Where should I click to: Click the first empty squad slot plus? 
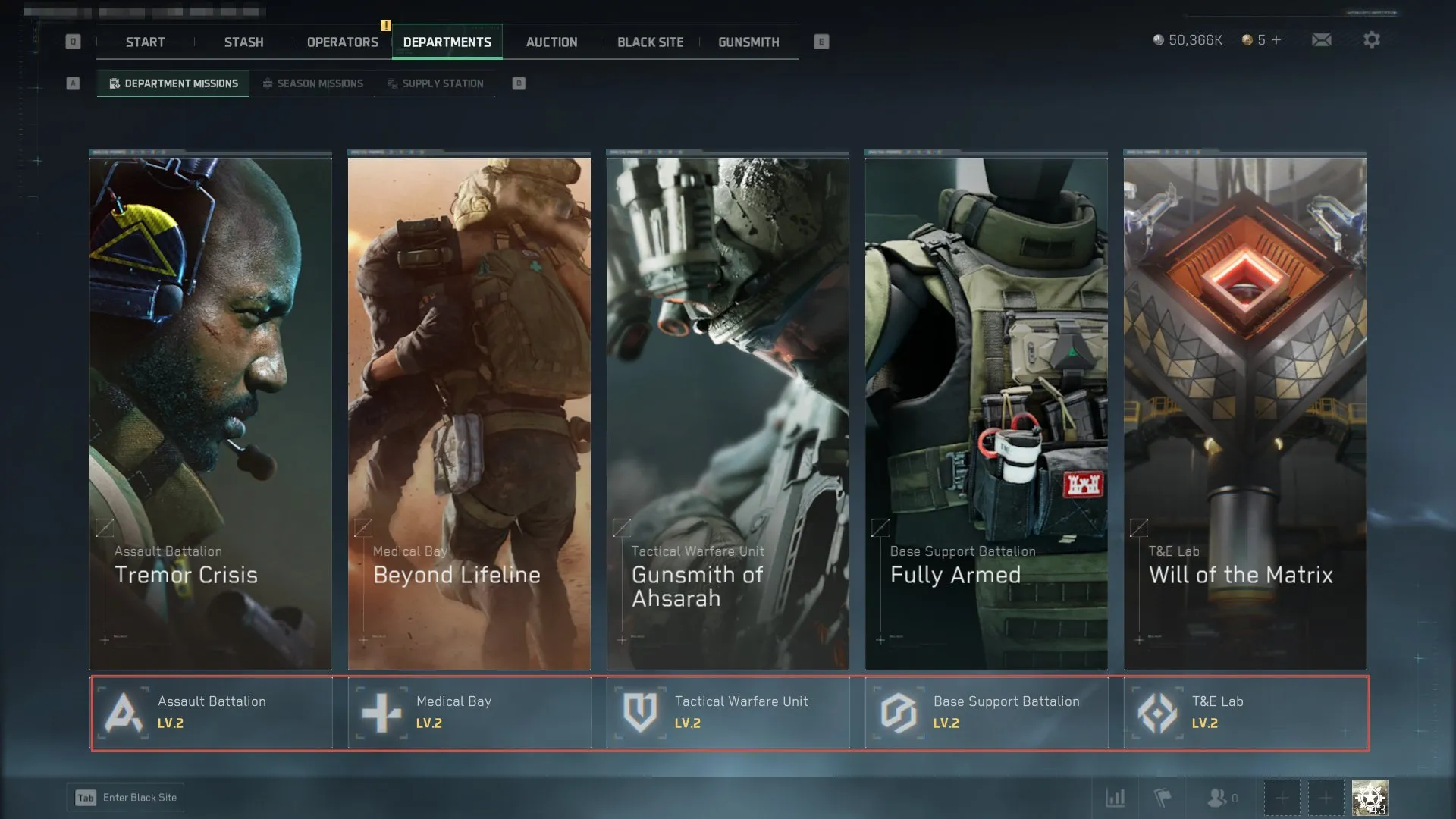pos(1282,798)
